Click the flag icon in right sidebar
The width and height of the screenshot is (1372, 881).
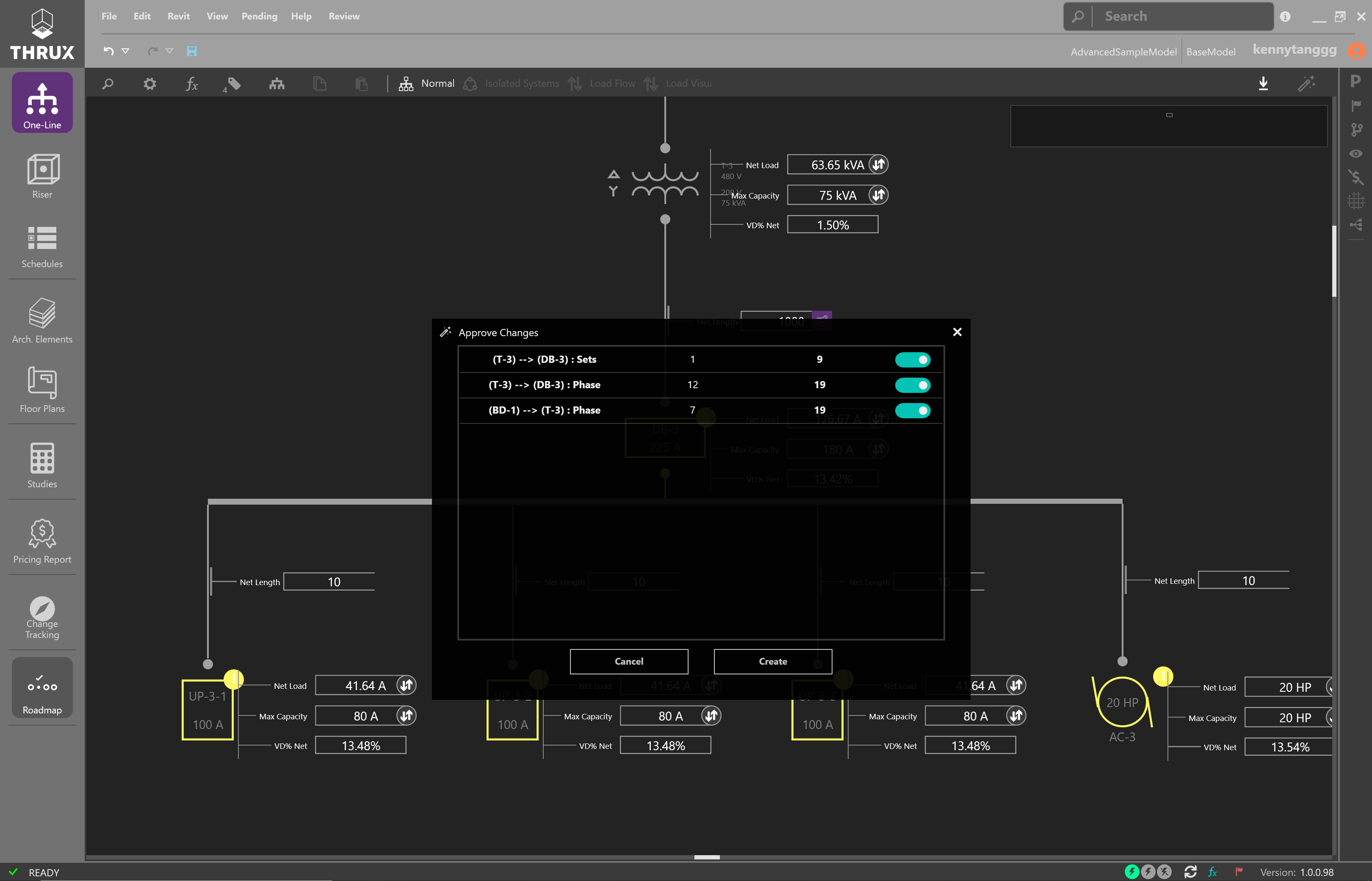1355,106
